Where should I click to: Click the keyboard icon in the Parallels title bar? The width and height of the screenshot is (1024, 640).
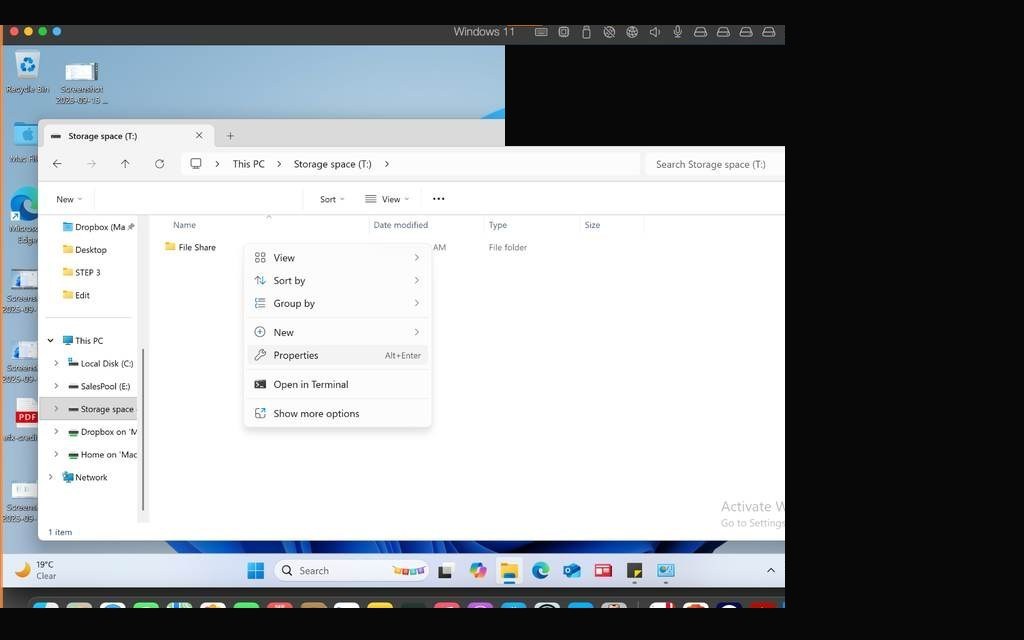541,31
